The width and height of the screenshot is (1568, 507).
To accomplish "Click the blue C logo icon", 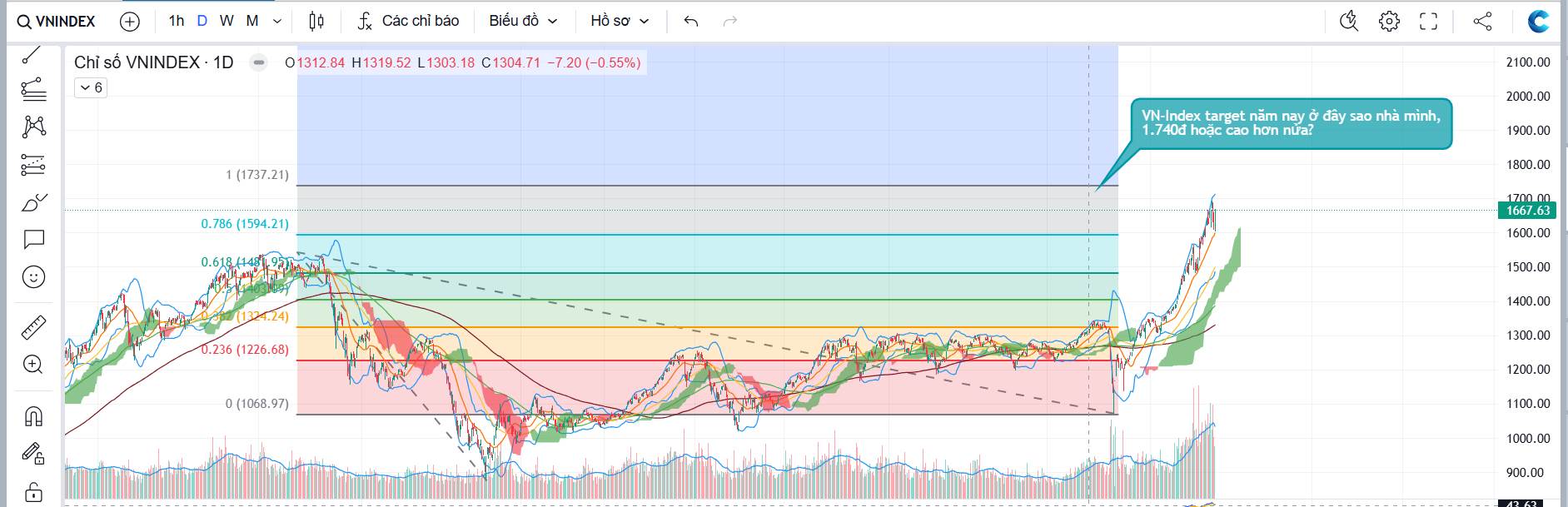I will pyautogui.click(x=1538, y=21).
